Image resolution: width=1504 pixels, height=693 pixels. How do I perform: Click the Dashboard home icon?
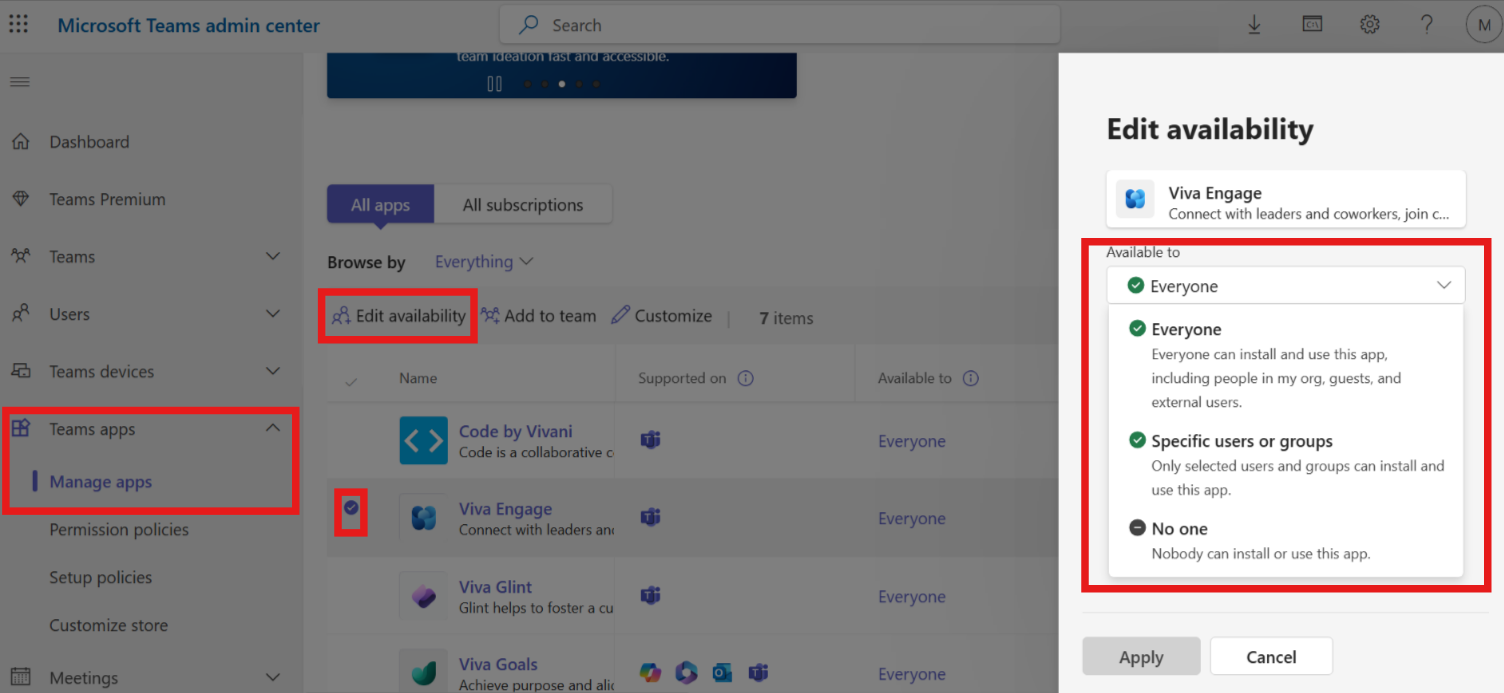coord(20,142)
